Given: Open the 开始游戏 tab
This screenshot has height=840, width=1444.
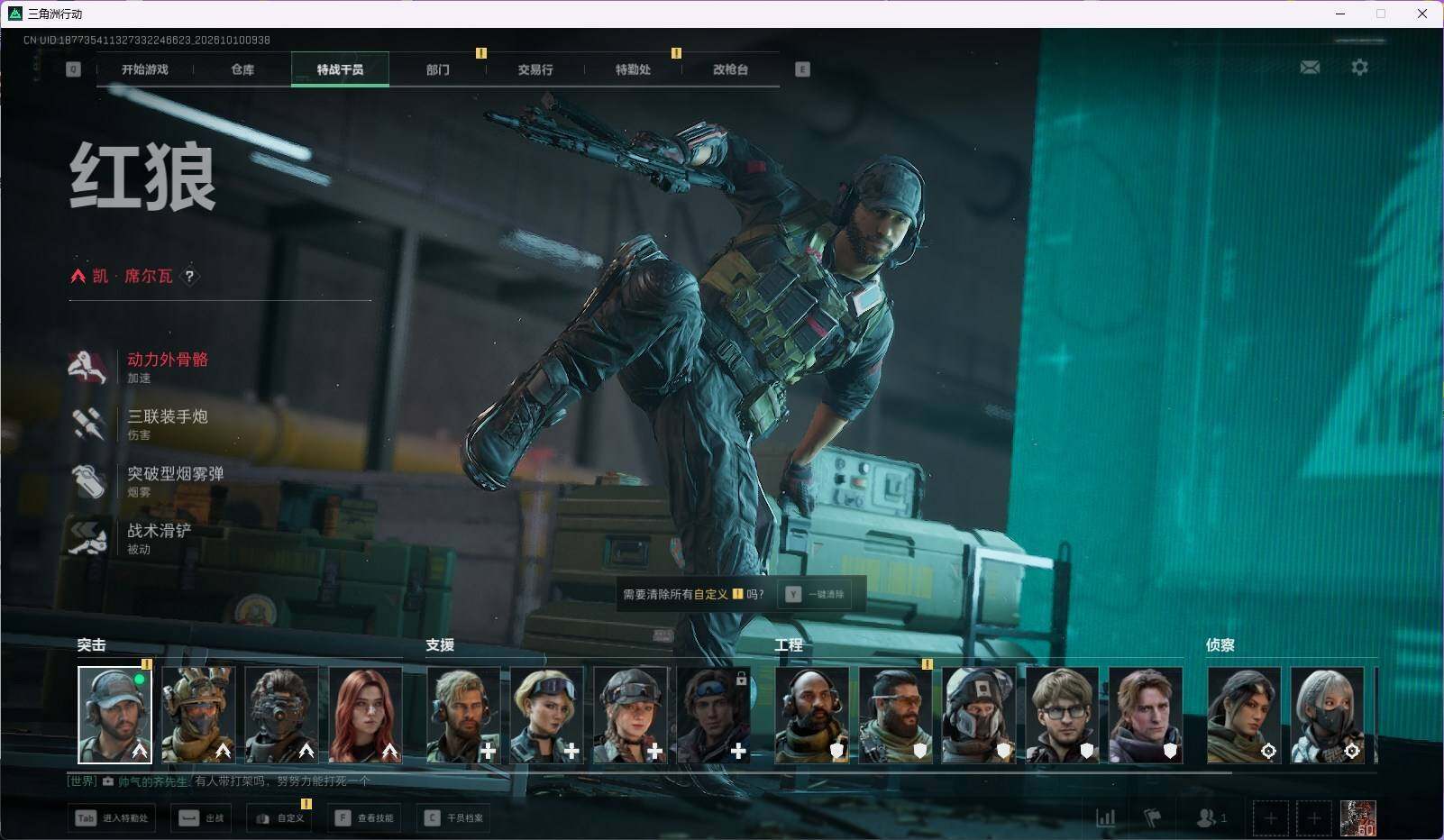Looking at the screenshot, I should click(145, 69).
